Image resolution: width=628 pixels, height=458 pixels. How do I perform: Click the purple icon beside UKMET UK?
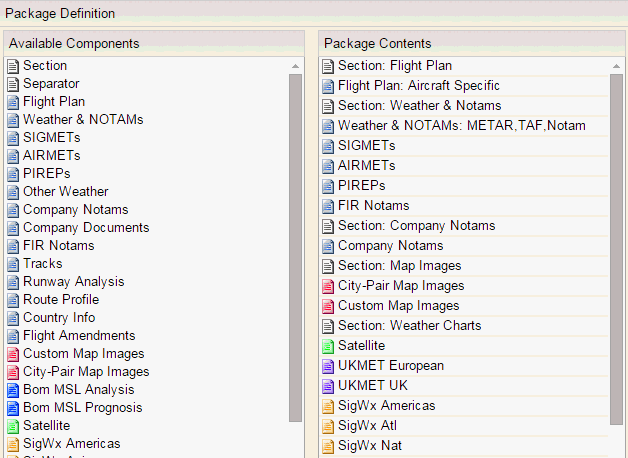pyautogui.click(x=328, y=386)
